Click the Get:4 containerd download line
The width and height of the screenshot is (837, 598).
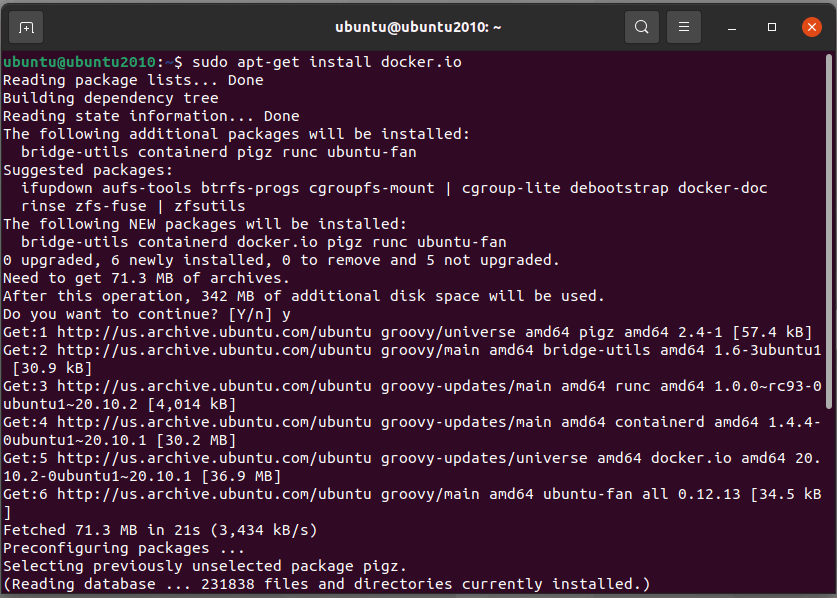412,431
